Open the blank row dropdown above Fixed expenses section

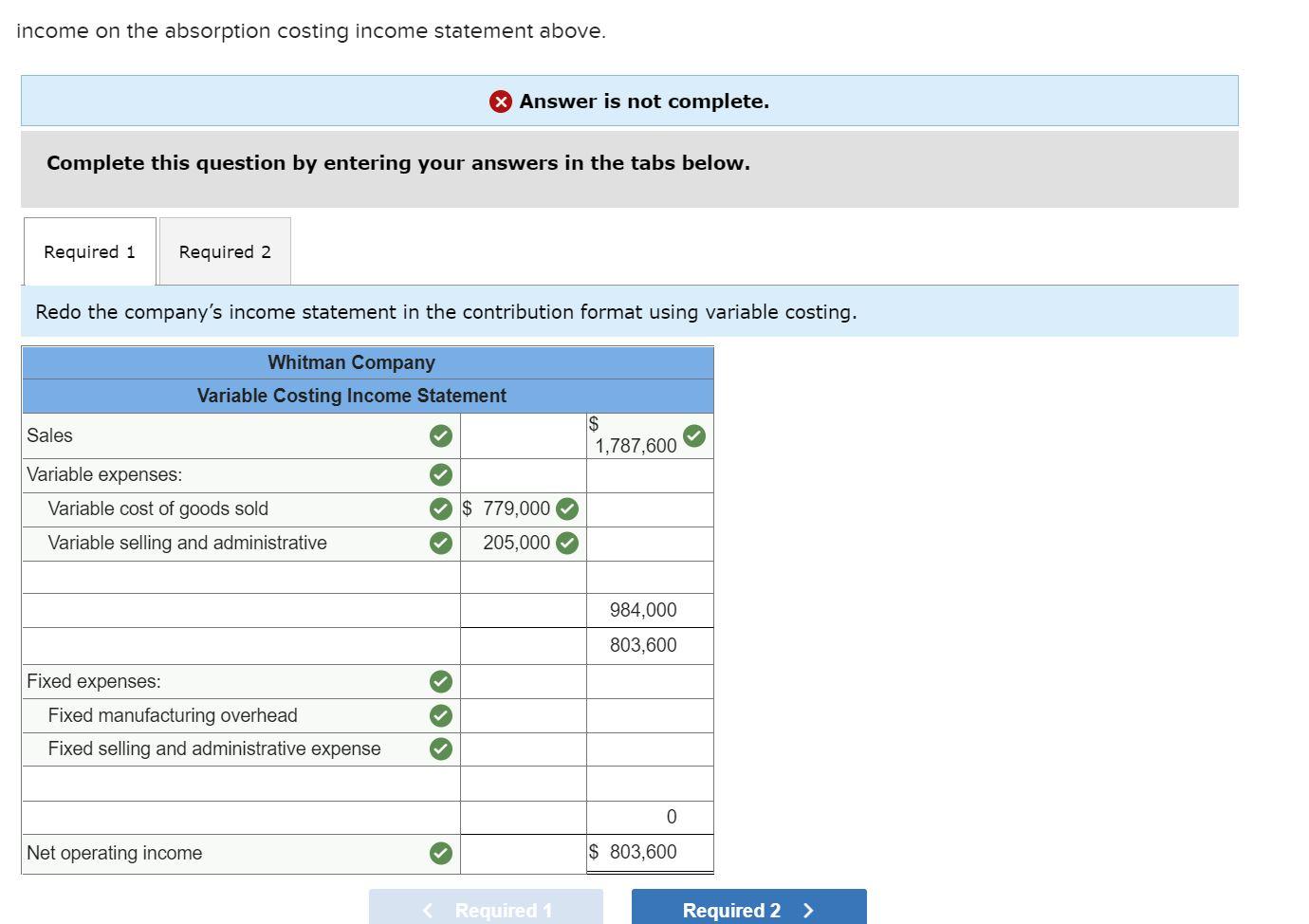[237, 645]
